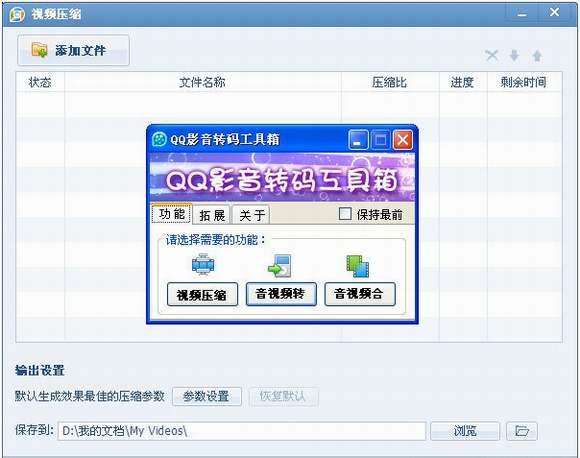580x458 pixels.
Task: Click the QQ影音转码工具箱 title bar icon
Action: click(159, 139)
